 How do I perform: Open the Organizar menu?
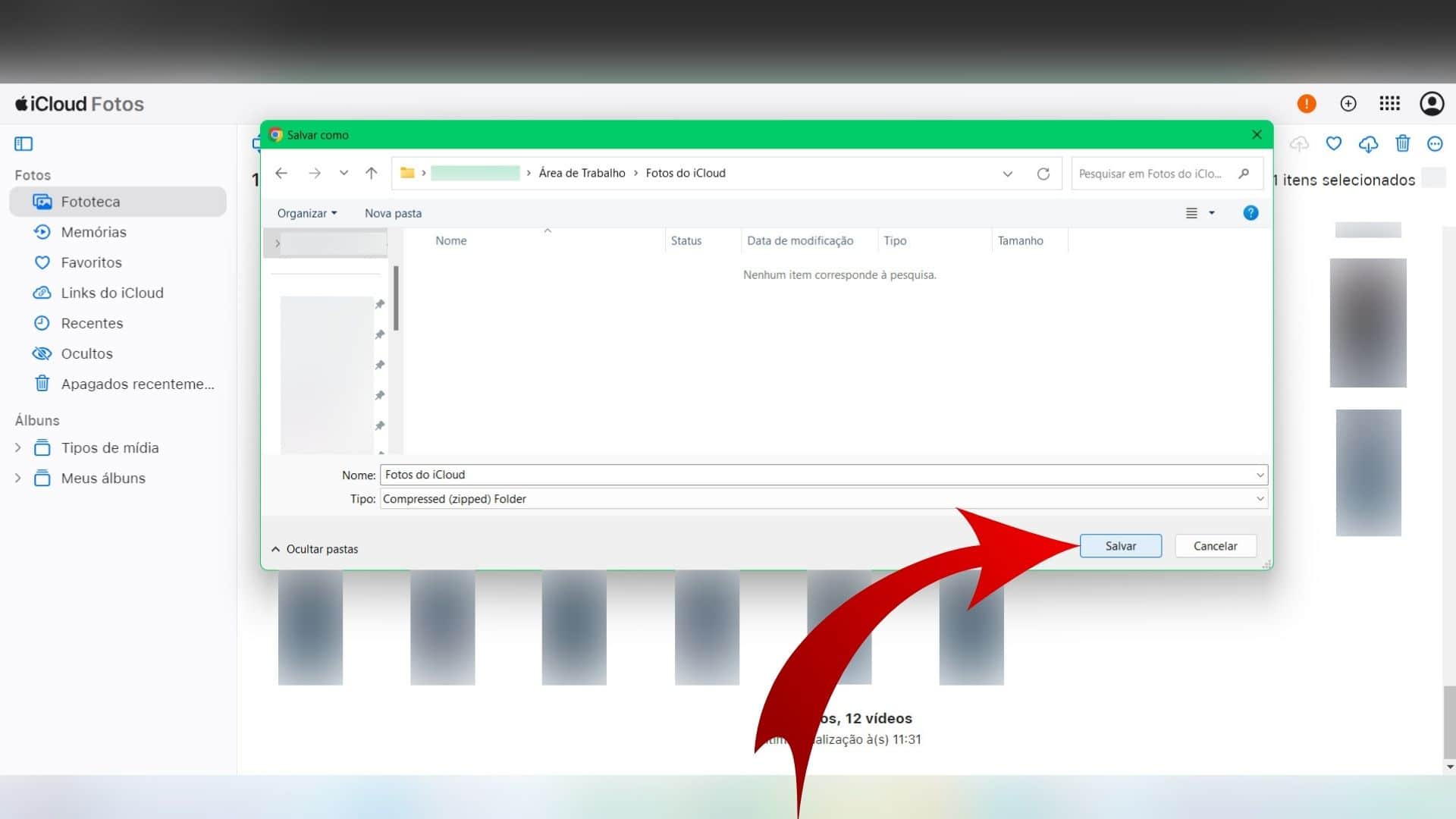[x=307, y=213]
